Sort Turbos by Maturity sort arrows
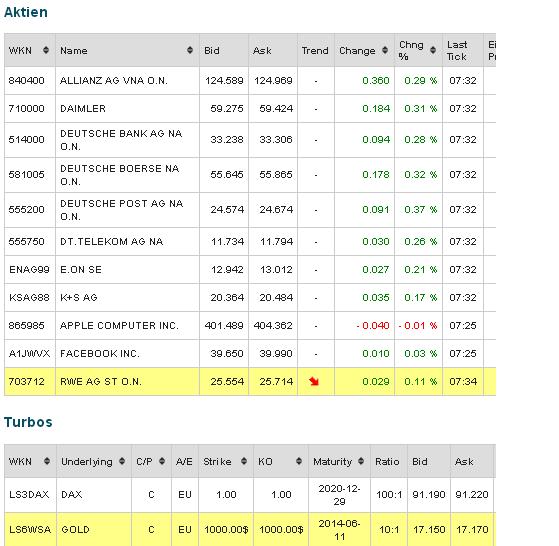This screenshot has height=546, width=559. tap(361, 461)
